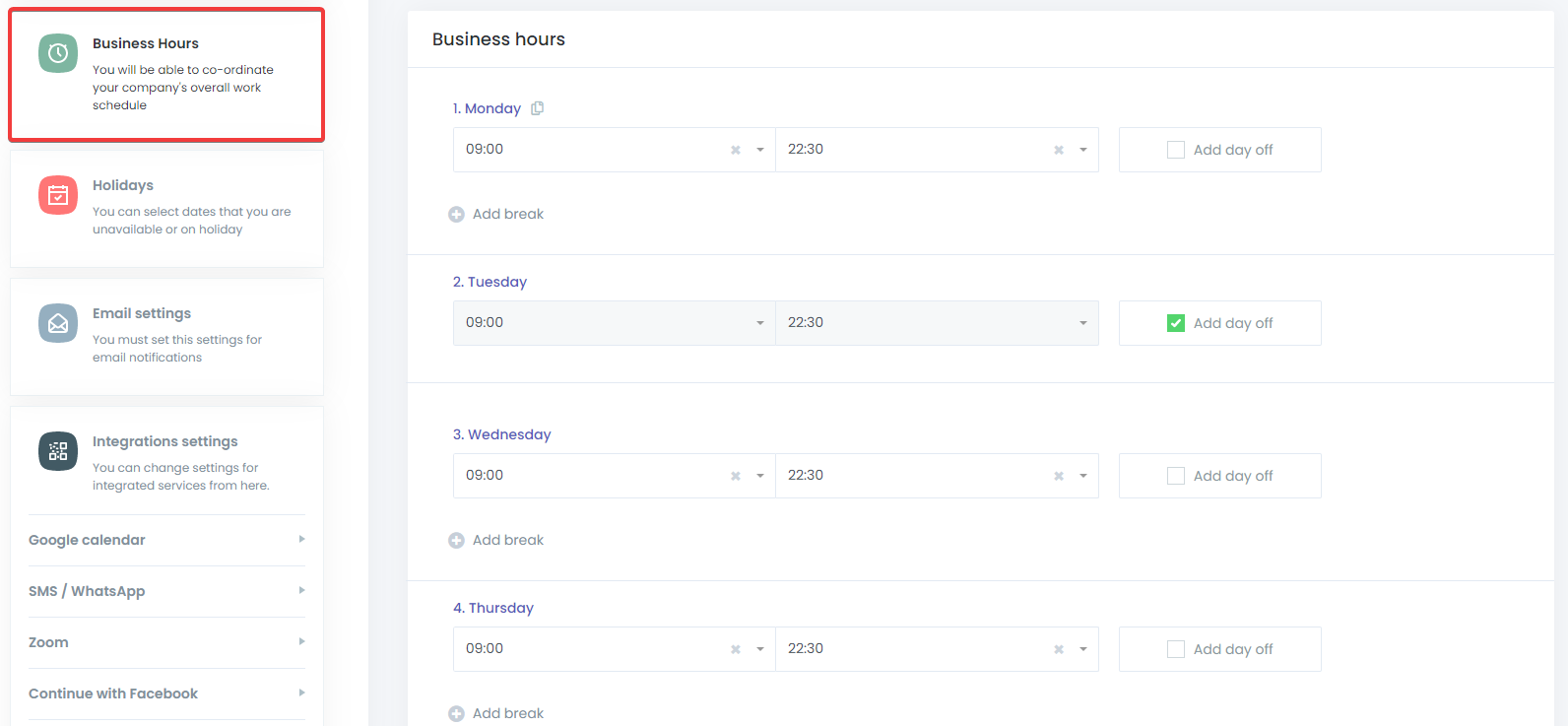Open the Email settings card
1568x726 pixels.
coord(166,337)
